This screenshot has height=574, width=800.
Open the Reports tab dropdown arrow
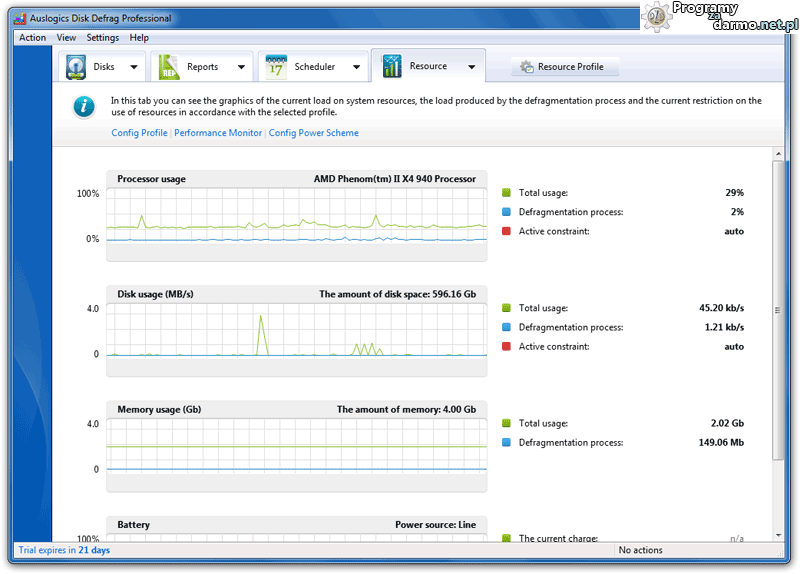point(241,68)
